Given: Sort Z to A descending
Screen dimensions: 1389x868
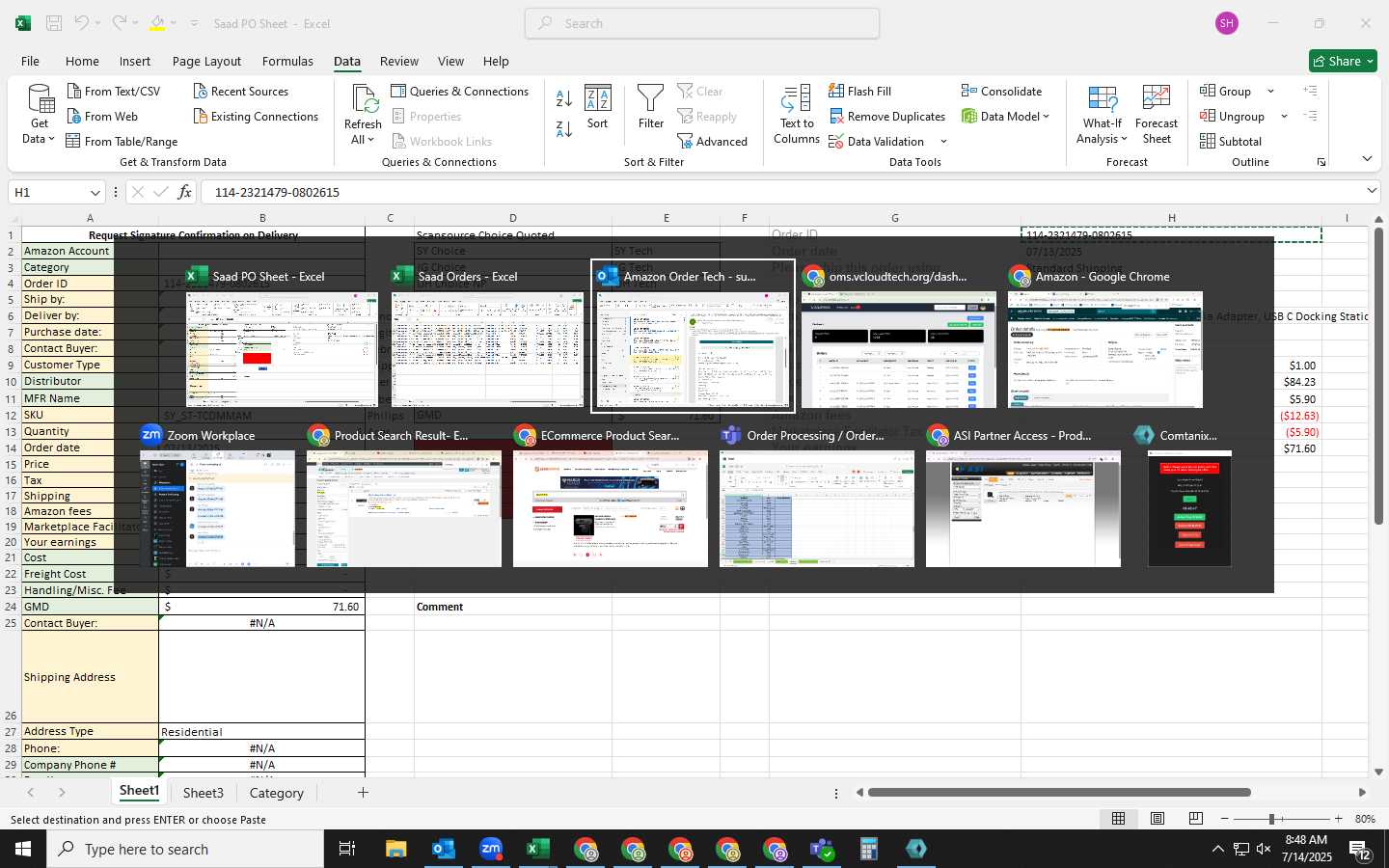Looking at the screenshot, I should 564,128.
